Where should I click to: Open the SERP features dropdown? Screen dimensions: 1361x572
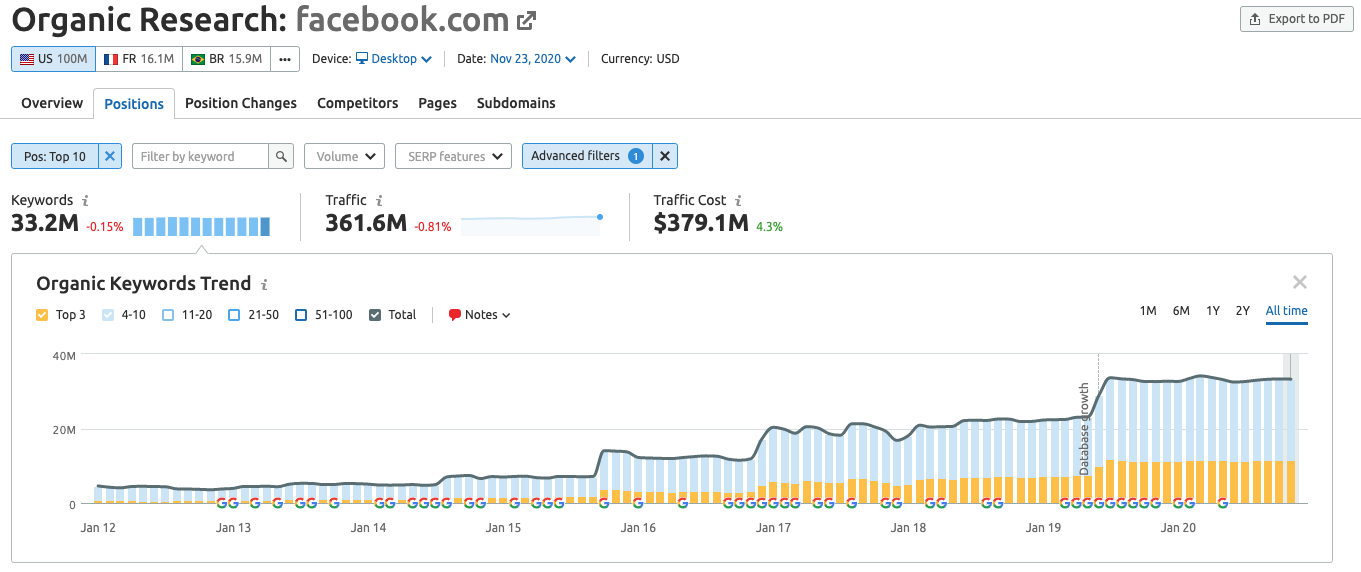click(453, 156)
